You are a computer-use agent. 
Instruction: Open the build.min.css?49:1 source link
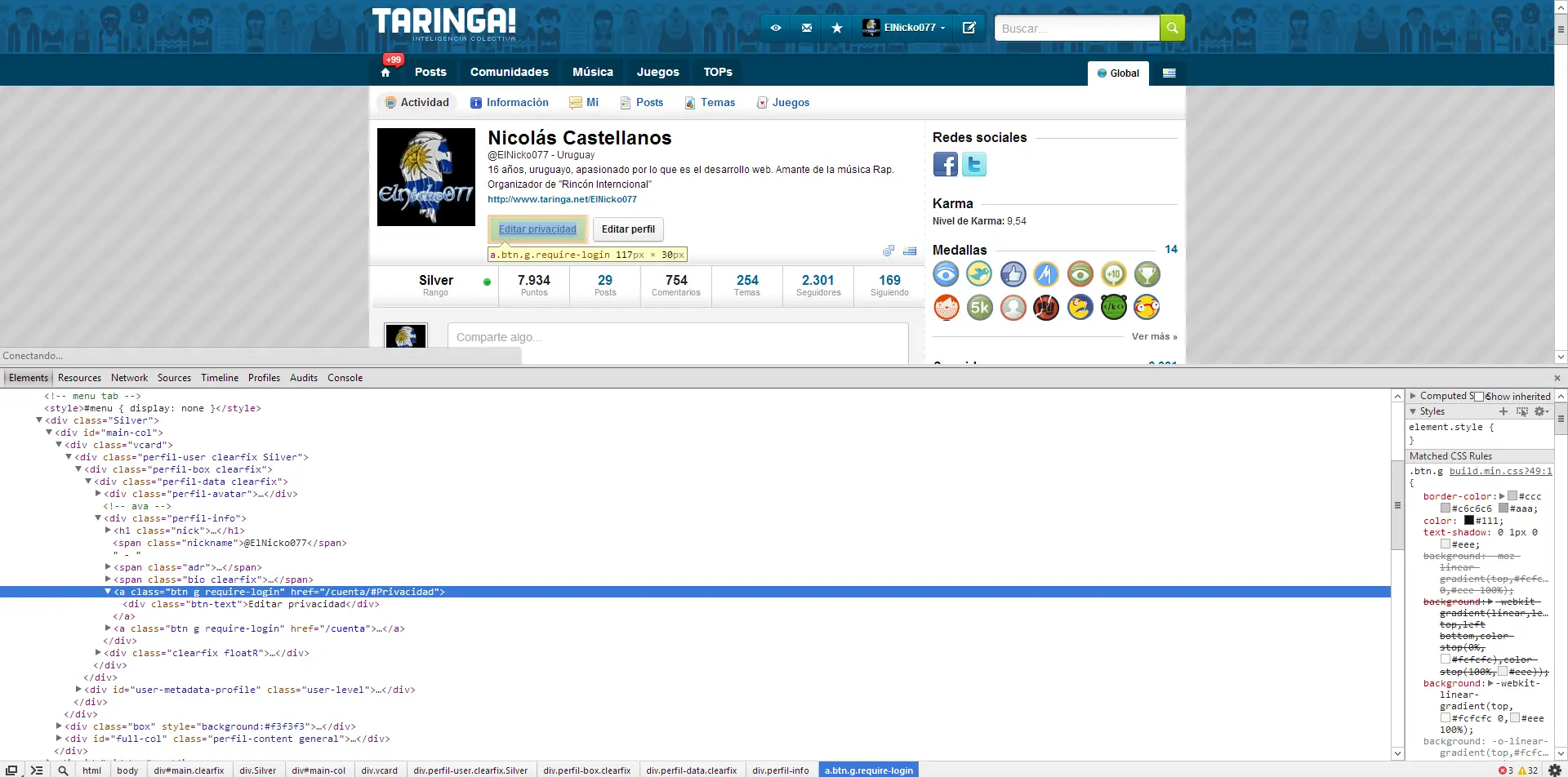pyautogui.click(x=1501, y=471)
